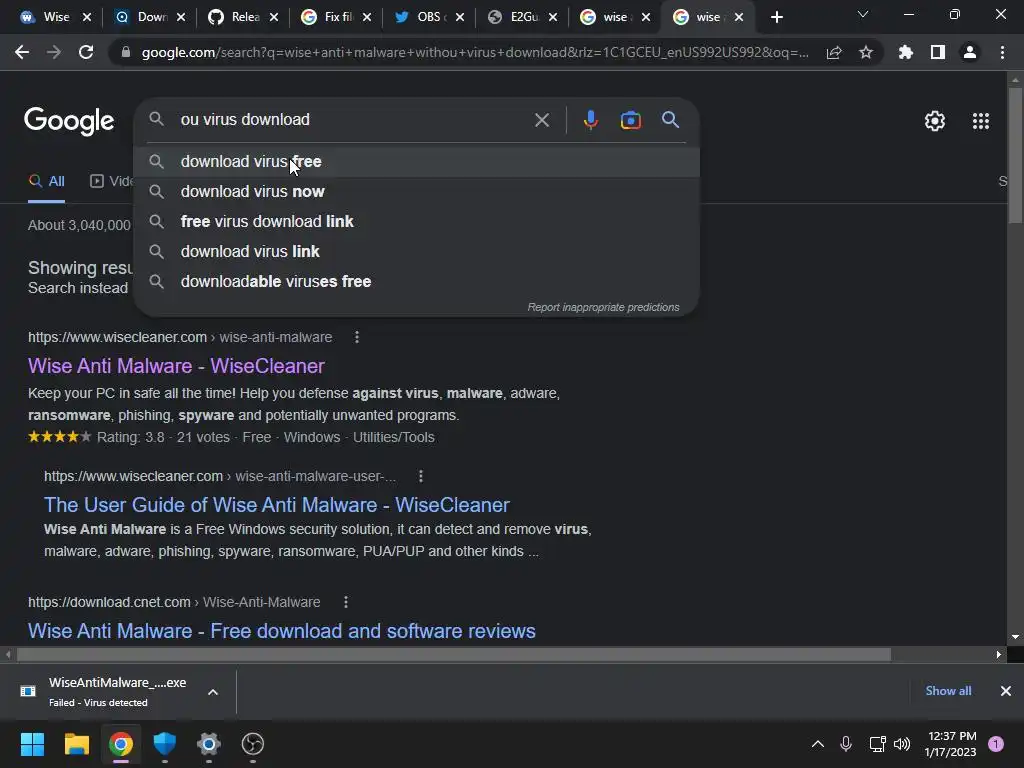The height and width of the screenshot is (768, 1024).
Task: Open the Windows Start menu
Action: tap(32, 744)
